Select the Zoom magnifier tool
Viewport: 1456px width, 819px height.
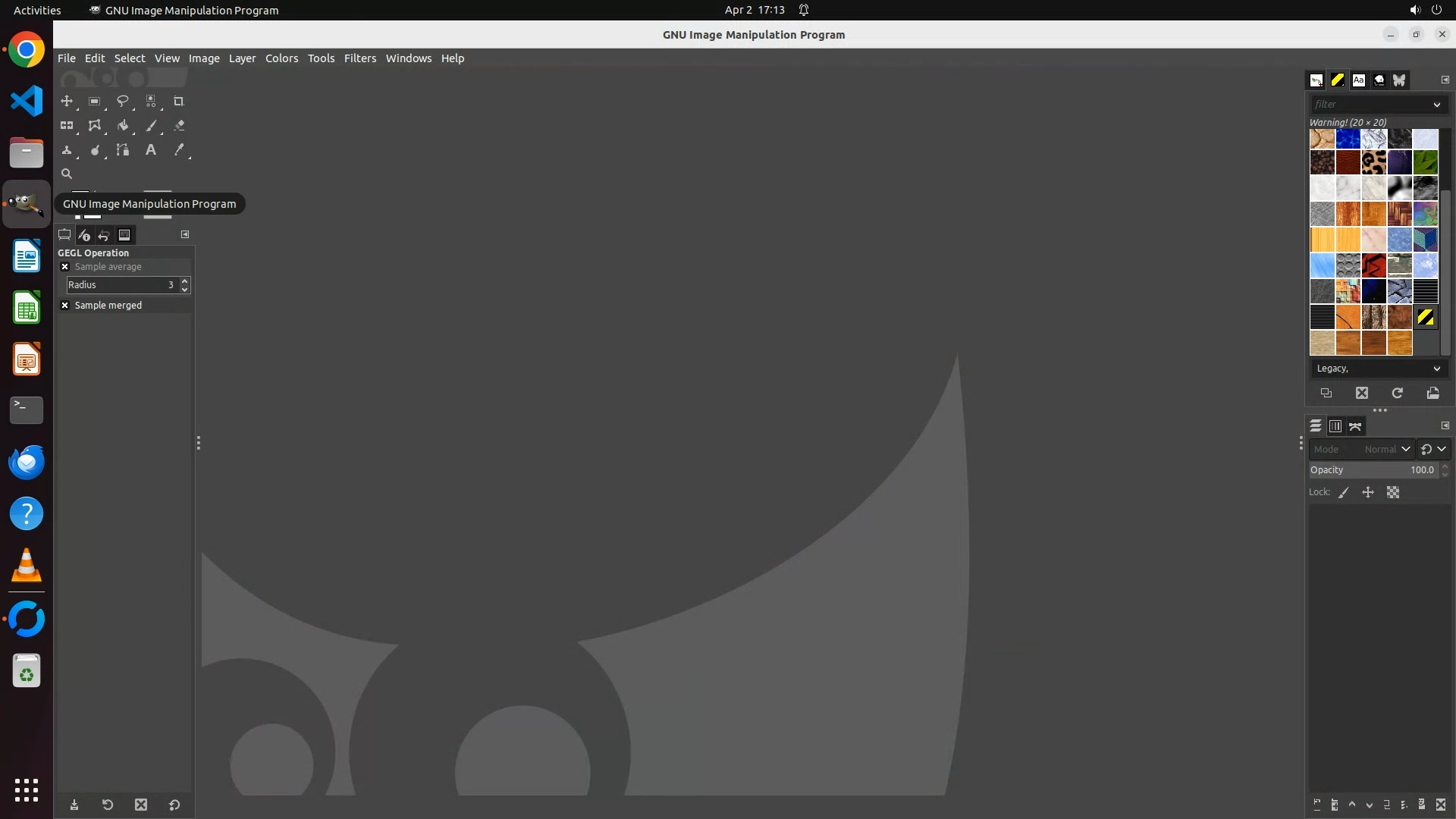67,174
